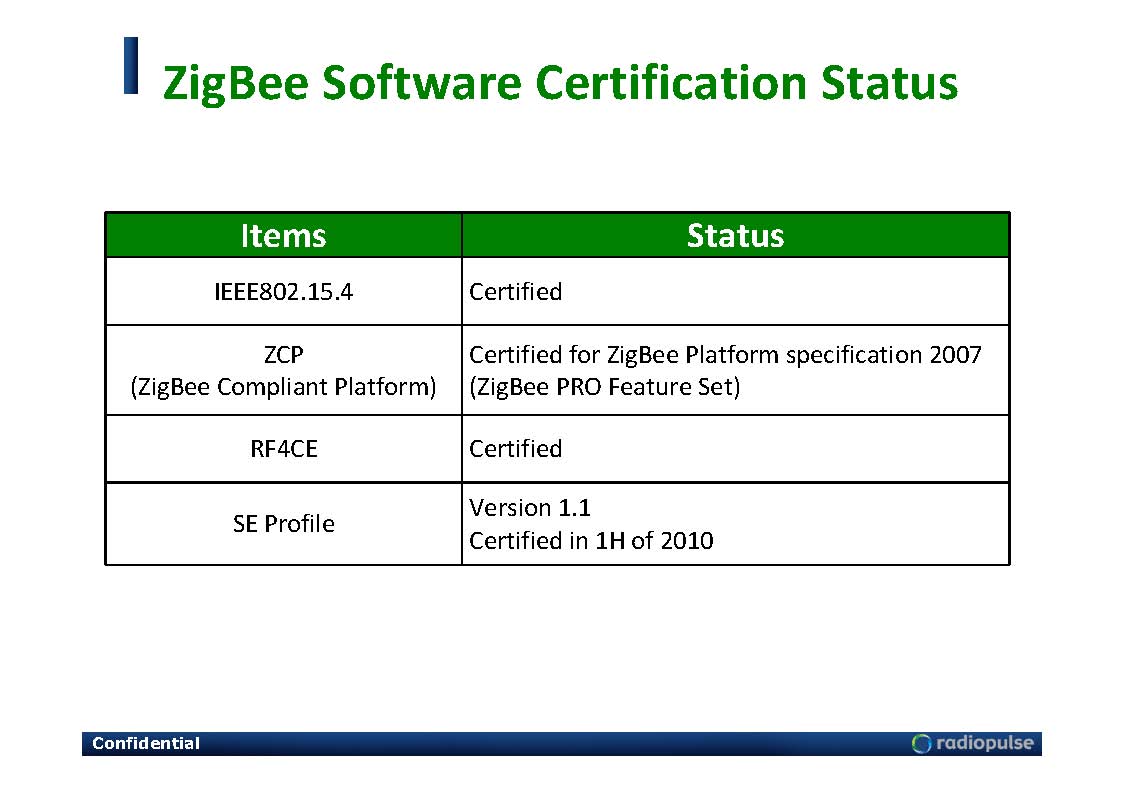The width and height of the screenshot is (1123, 794).
Task: Select the ZCP item label
Action: point(283,355)
